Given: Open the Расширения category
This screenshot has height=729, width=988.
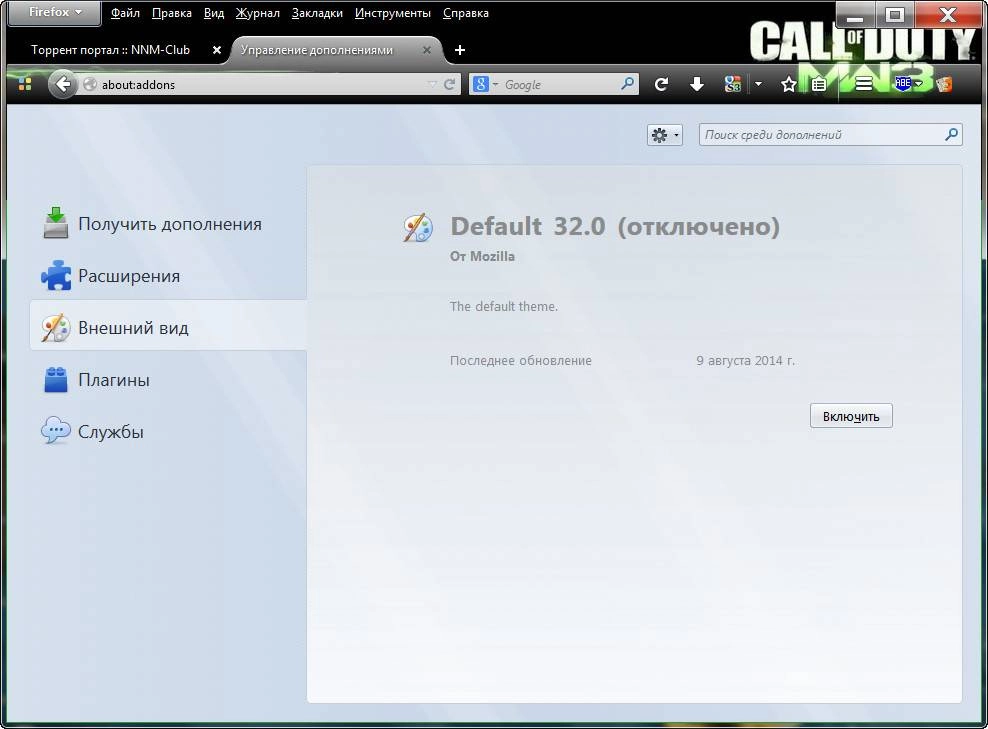Looking at the screenshot, I should pyautogui.click(x=169, y=276).
